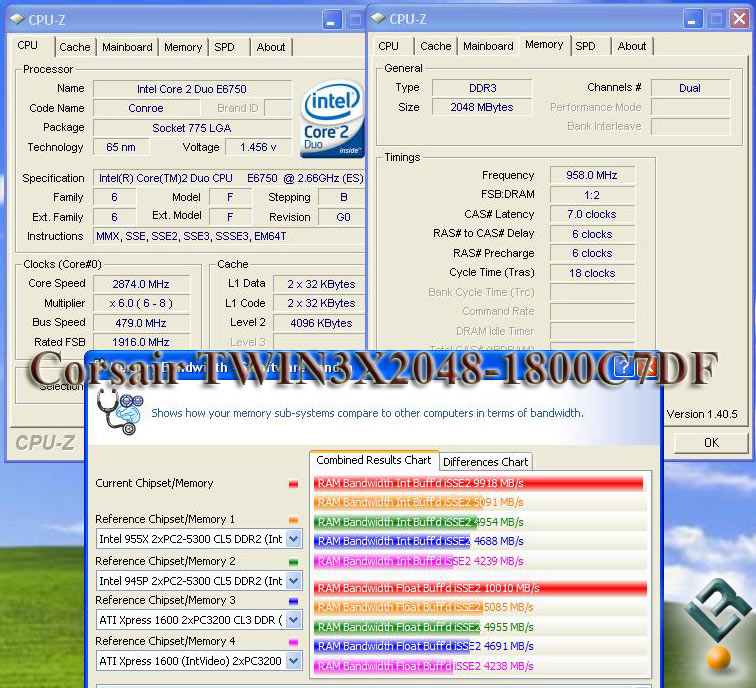Select Memory tab in right CPU-Z window
The image size is (756, 688).
544,45
